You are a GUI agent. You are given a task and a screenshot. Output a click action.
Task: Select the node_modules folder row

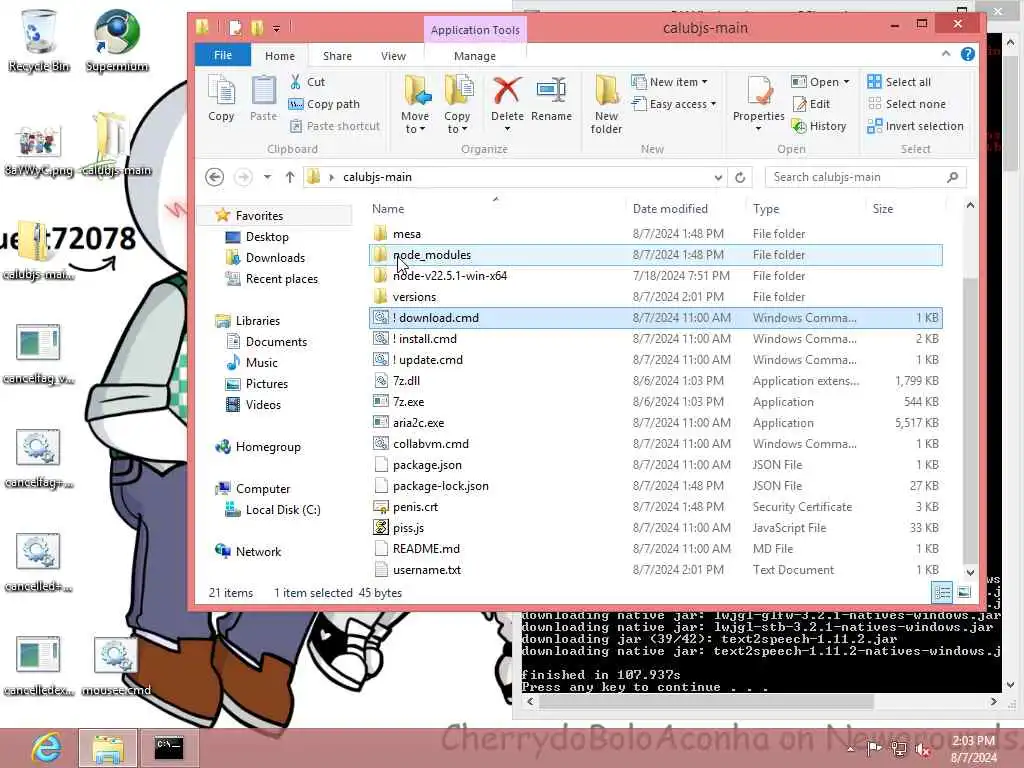[x=655, y=255]
